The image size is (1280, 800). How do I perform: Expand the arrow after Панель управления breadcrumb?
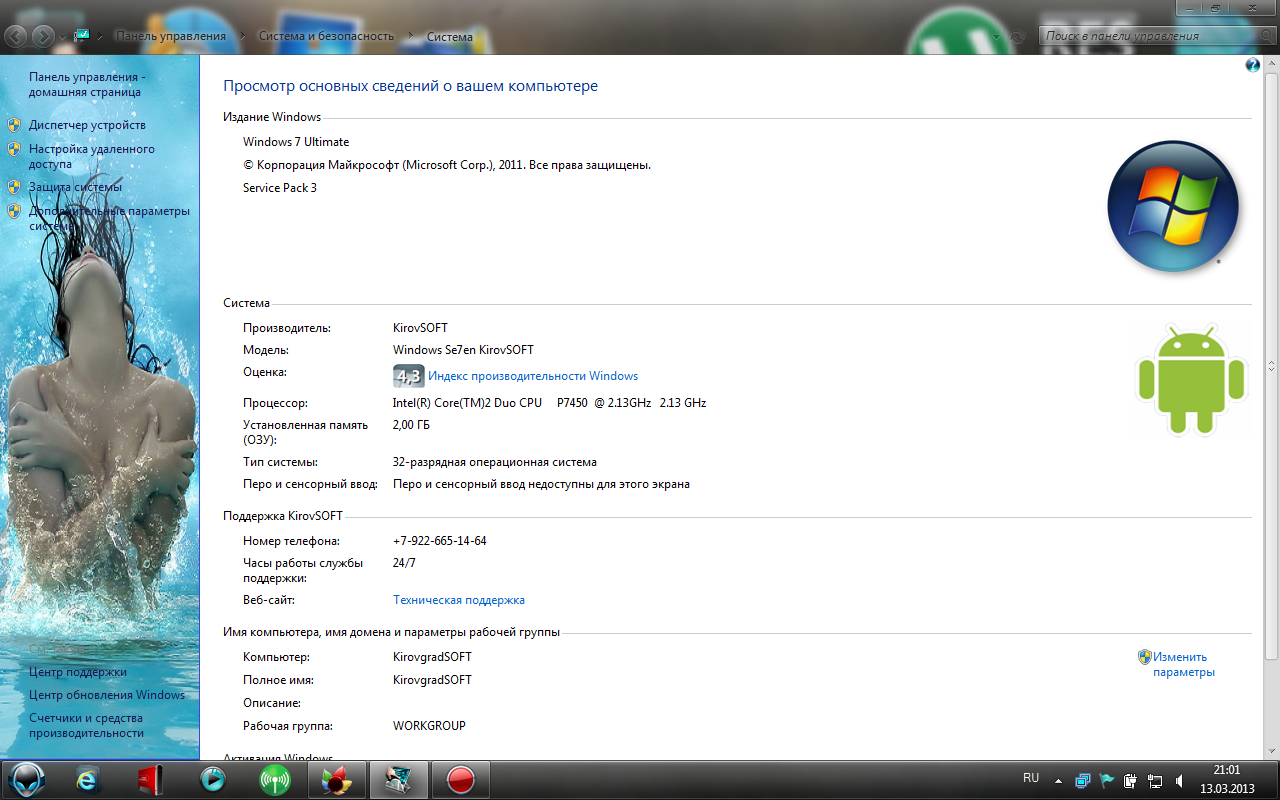241,36
